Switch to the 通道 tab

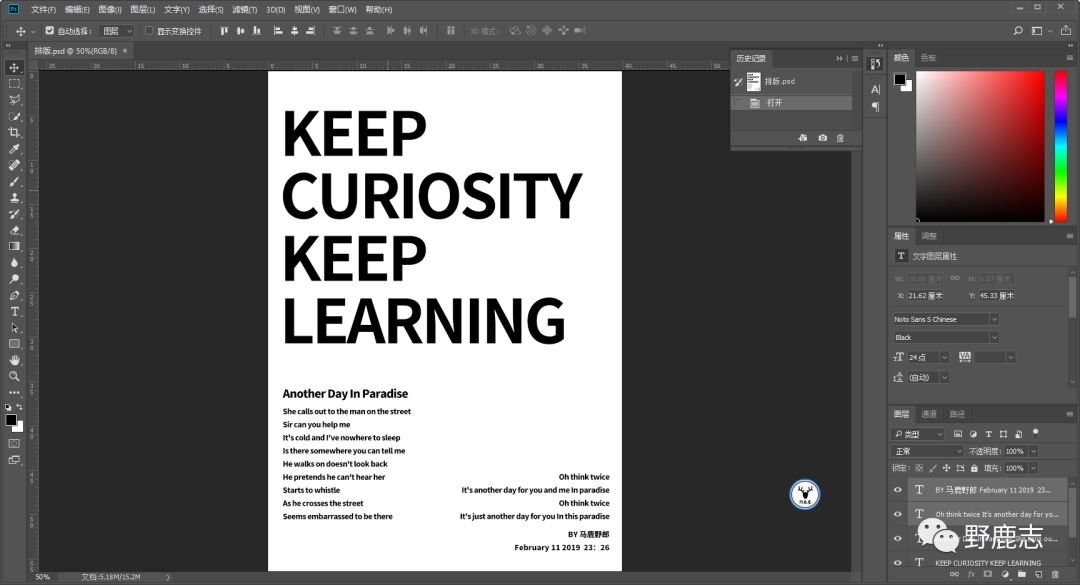tap(929, 414)
